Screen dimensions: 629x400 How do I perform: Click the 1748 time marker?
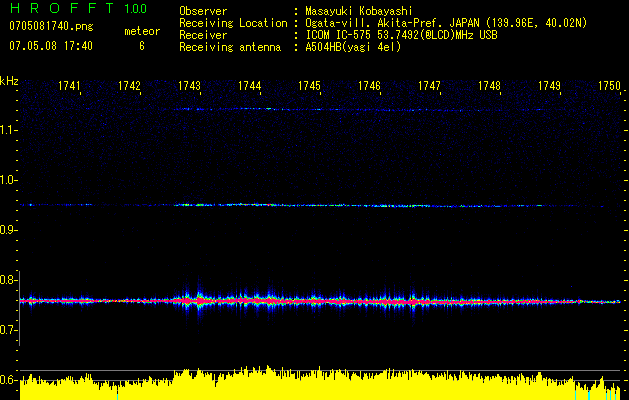pos(489,87)
